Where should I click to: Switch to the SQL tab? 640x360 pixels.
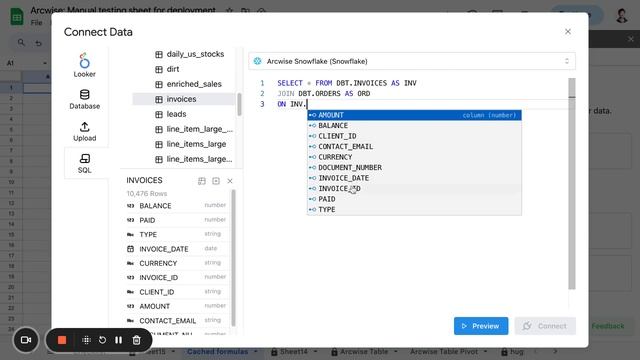[x=84, y=163]
